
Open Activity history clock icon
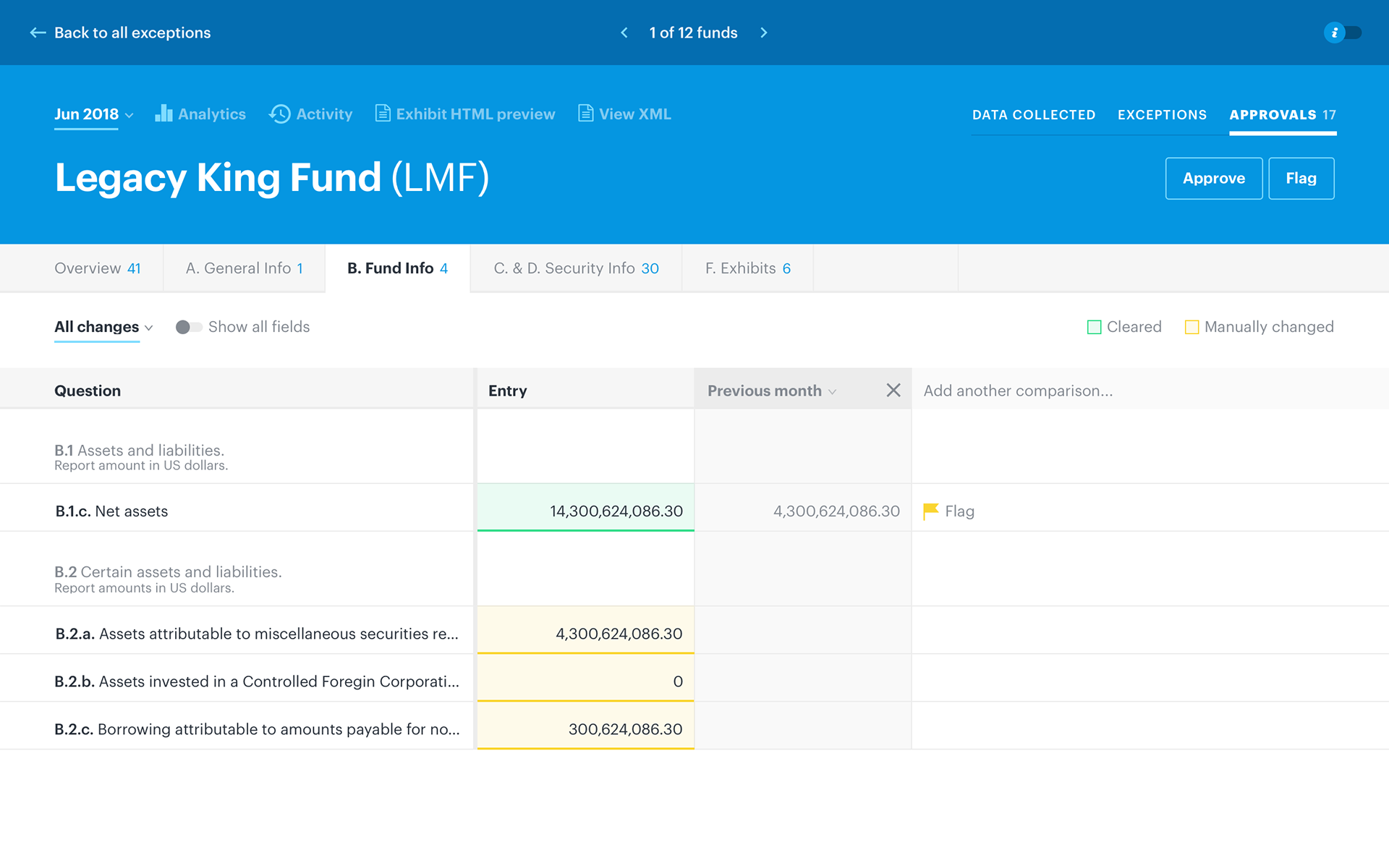[x=280, y=114]
